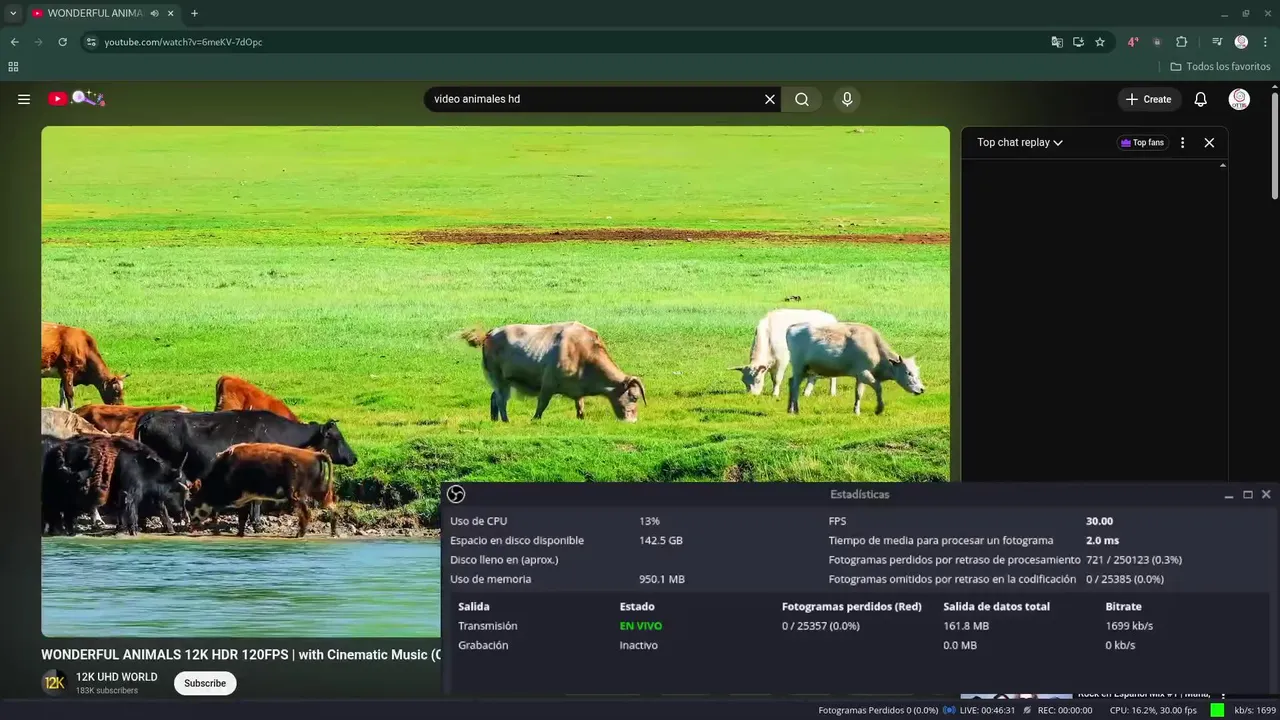Image resolution: width=1280 pixels, height=720 pixels.
Task: Click the Create button
Action: pos(1148,99)
